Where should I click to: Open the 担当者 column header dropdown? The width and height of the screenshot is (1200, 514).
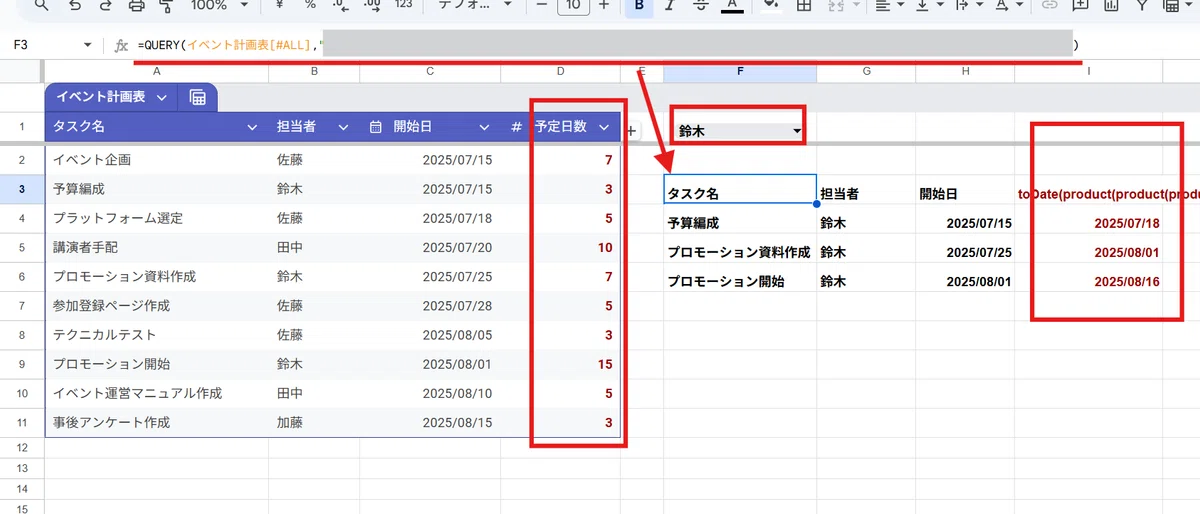tap(343, 127)
